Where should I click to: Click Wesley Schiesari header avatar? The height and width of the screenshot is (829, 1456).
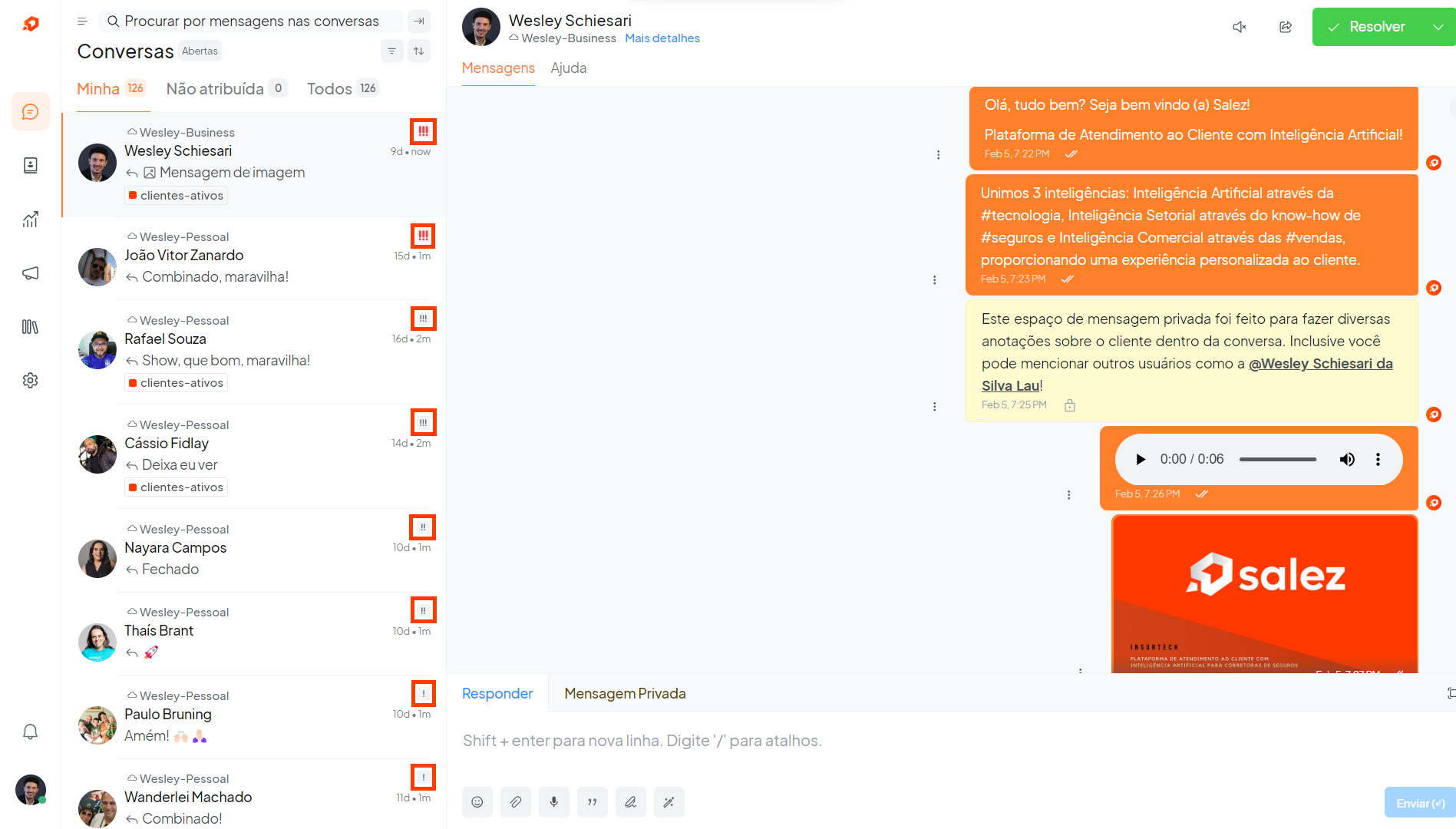pos(481,27)
